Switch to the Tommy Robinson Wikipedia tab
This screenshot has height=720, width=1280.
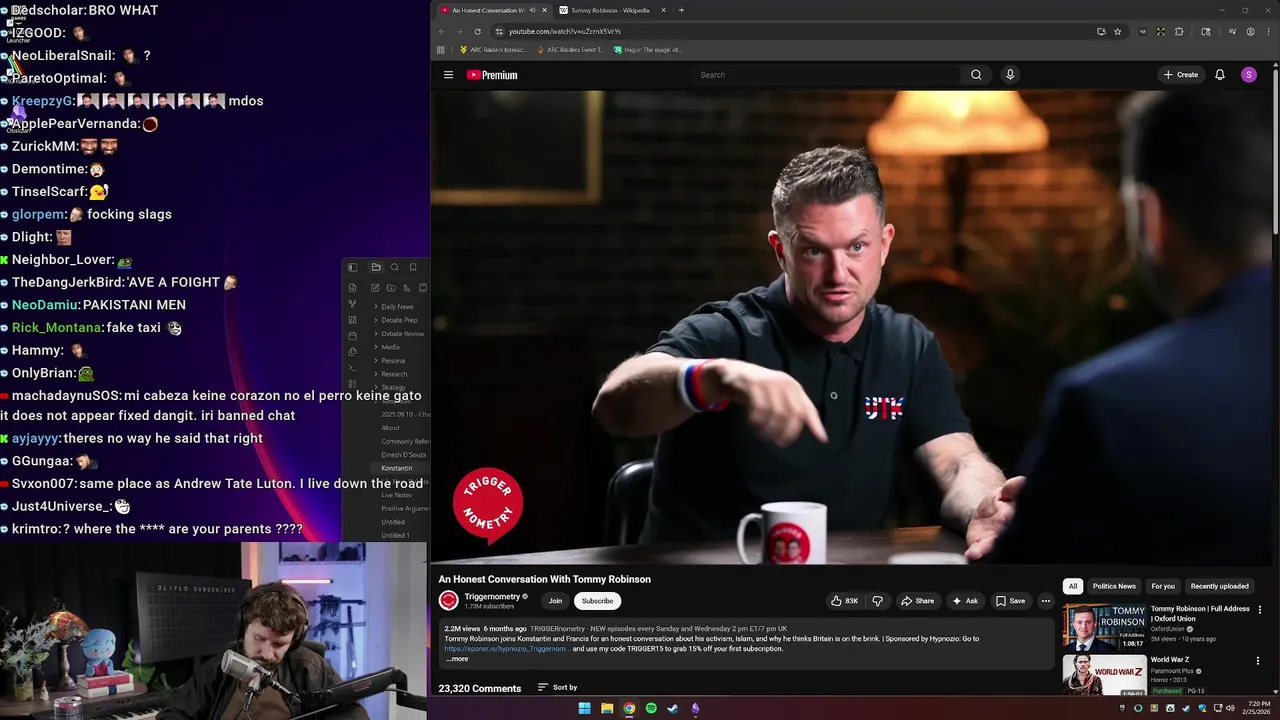tap(610, 10)
